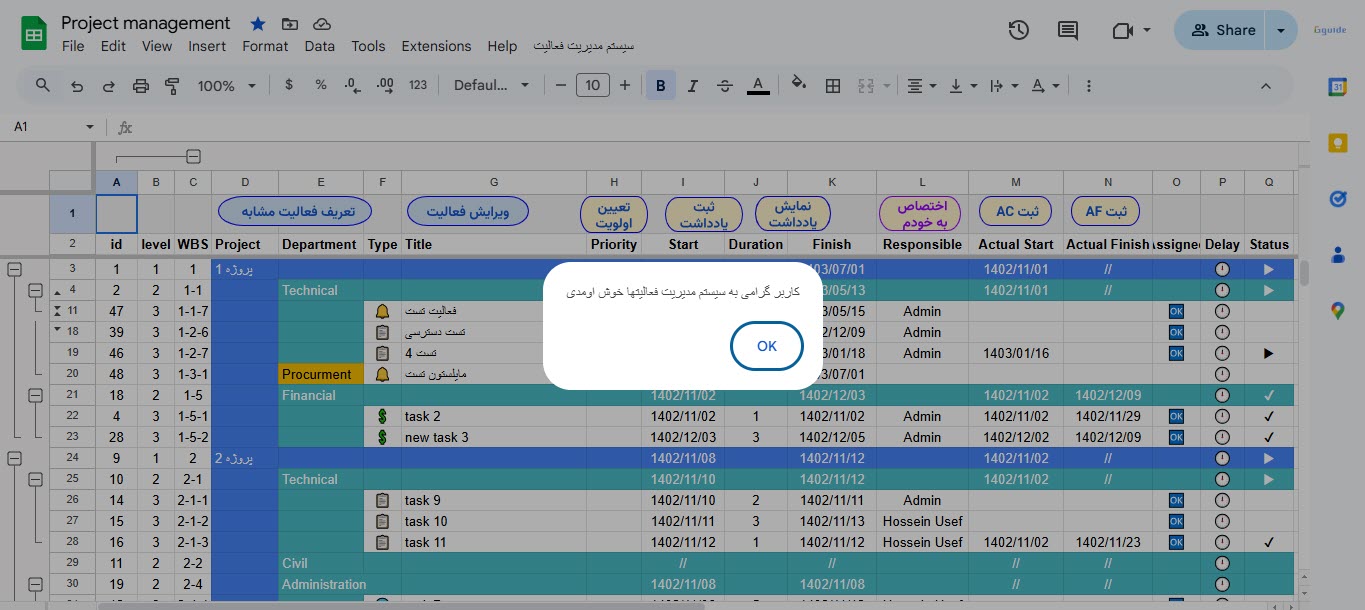Screen dimensions: 1365x610
Task: Collapse the پروژه 2 row group
Action: (14, 458)
